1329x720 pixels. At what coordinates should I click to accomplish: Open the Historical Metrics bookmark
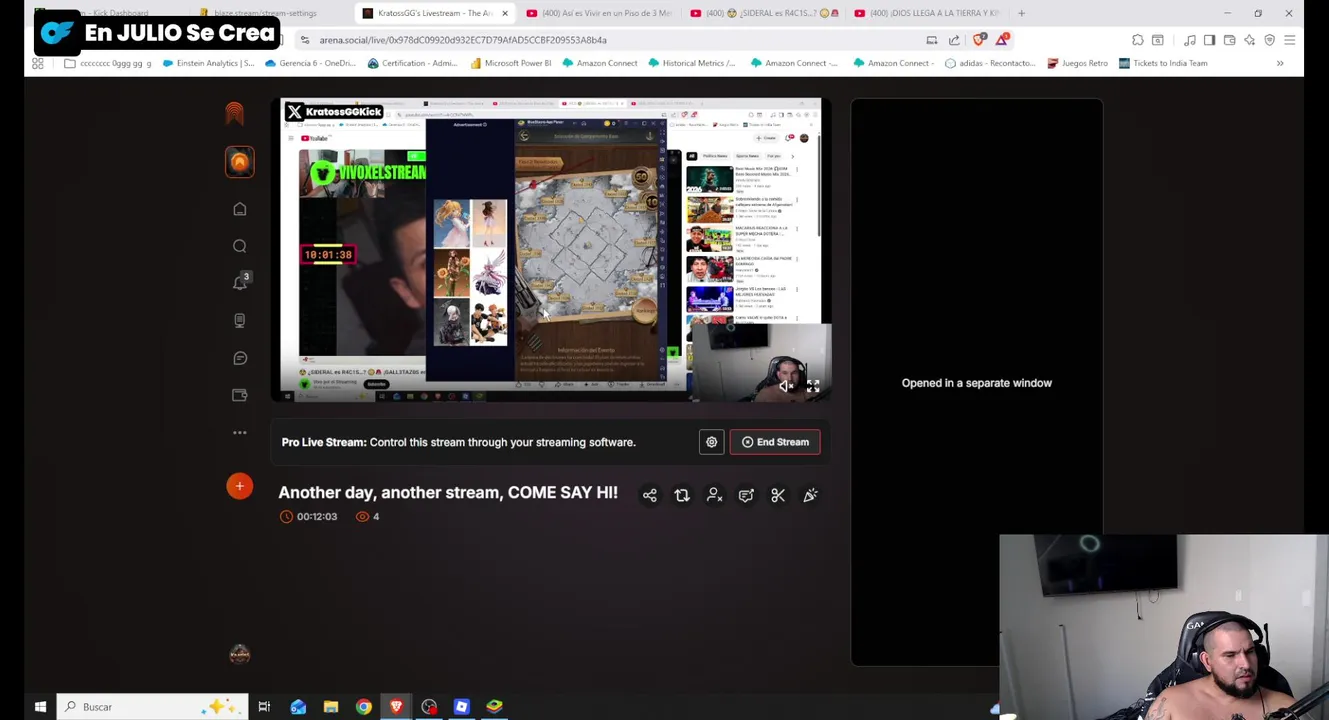691,63
